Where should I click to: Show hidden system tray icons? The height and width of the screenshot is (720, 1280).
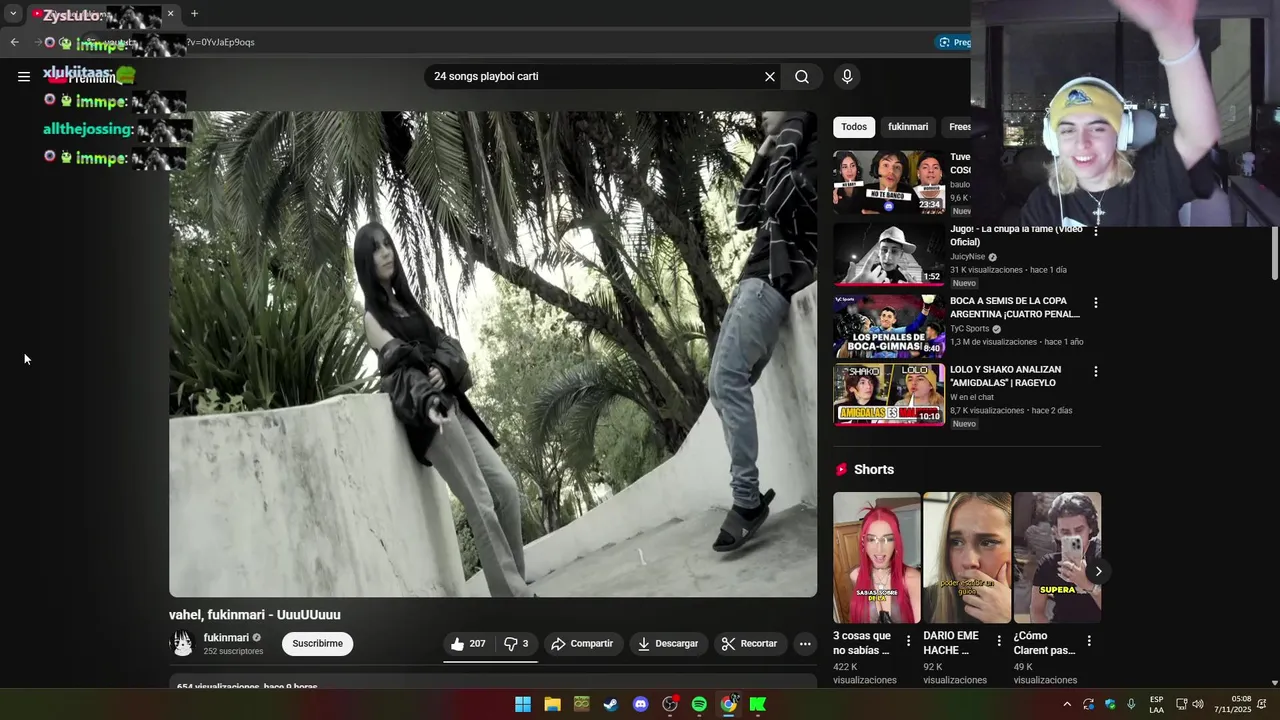[x=1067, y=704]
